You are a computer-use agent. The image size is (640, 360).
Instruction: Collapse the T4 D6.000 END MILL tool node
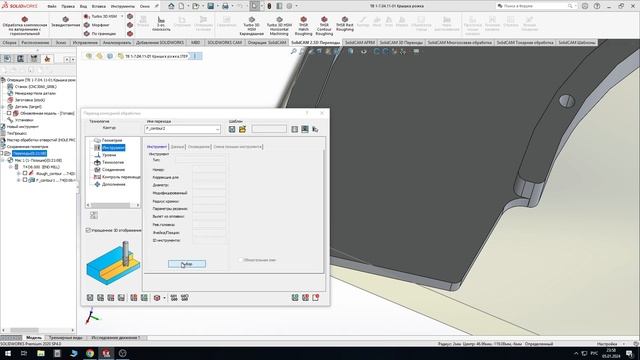[x=11, y=167]
